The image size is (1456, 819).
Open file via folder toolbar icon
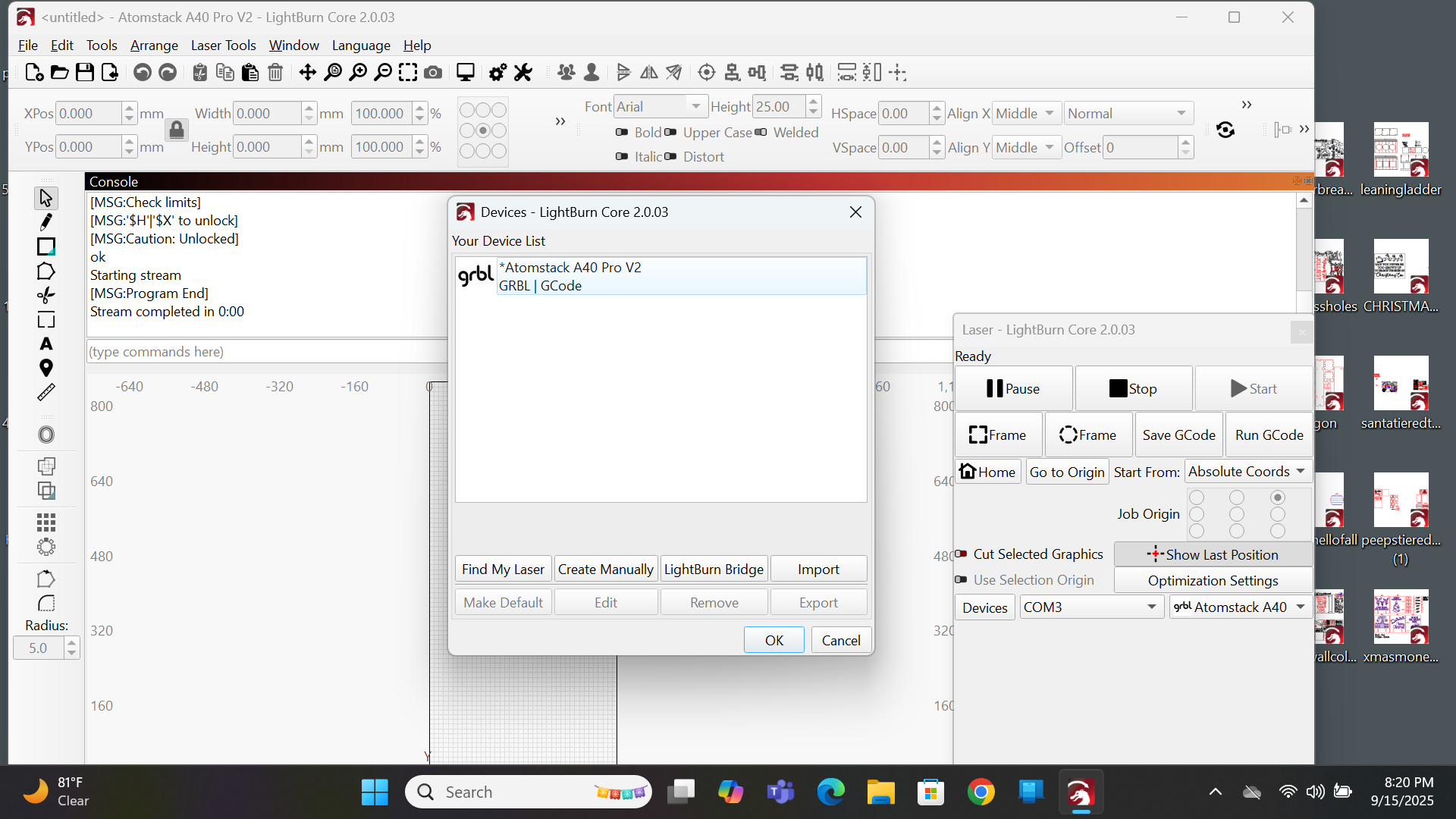coord(59,73)
